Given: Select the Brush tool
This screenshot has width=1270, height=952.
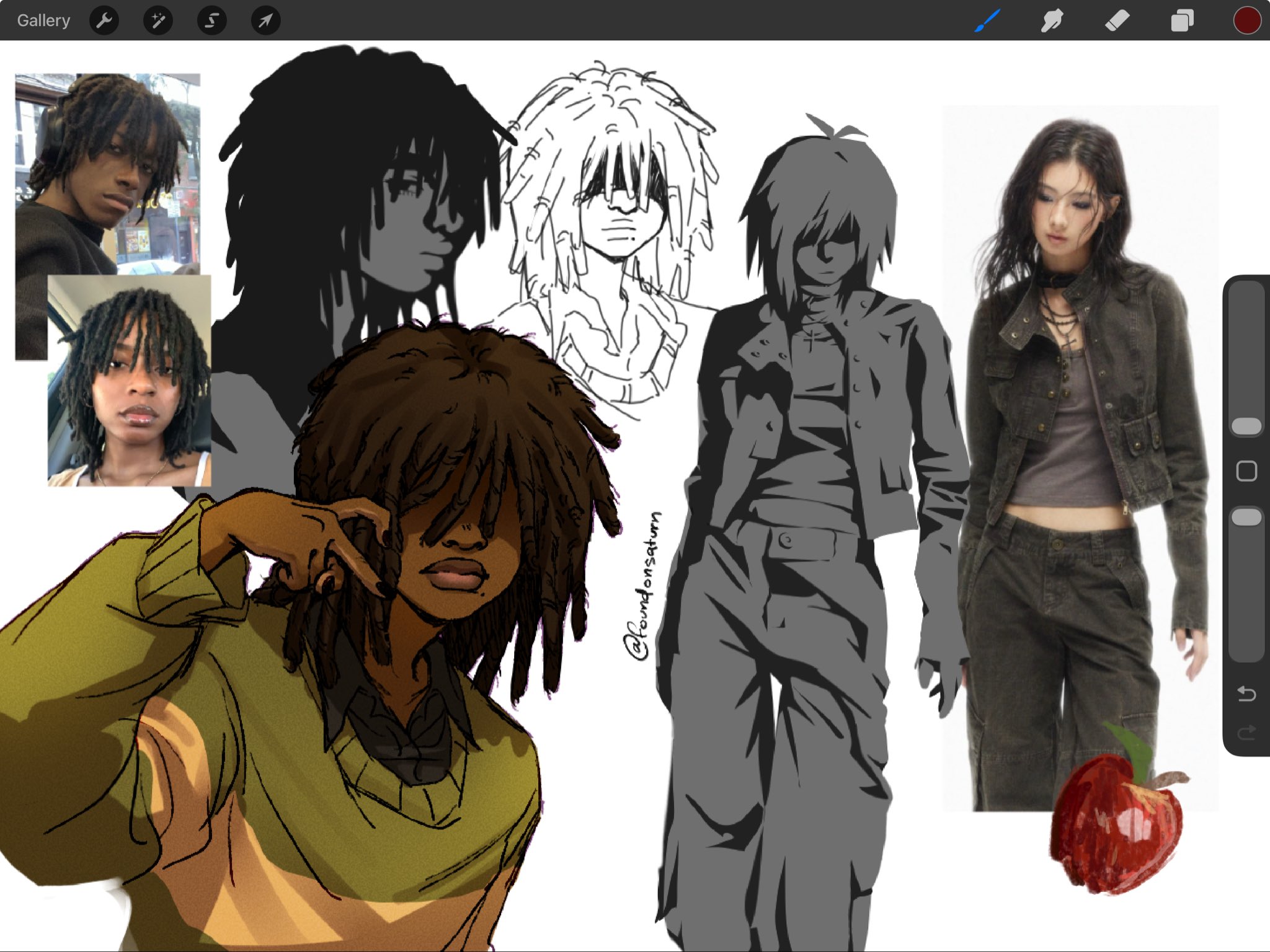Looking at the screenshot, I should tap(987, 20).
